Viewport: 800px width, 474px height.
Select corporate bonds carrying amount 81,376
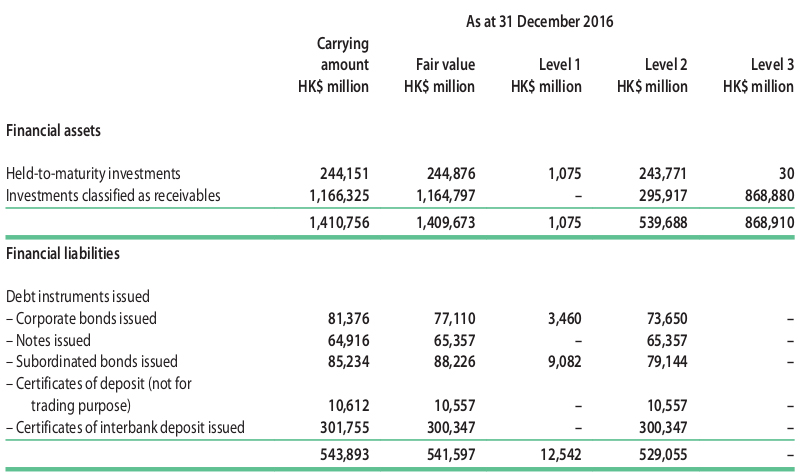coord(348,319)
